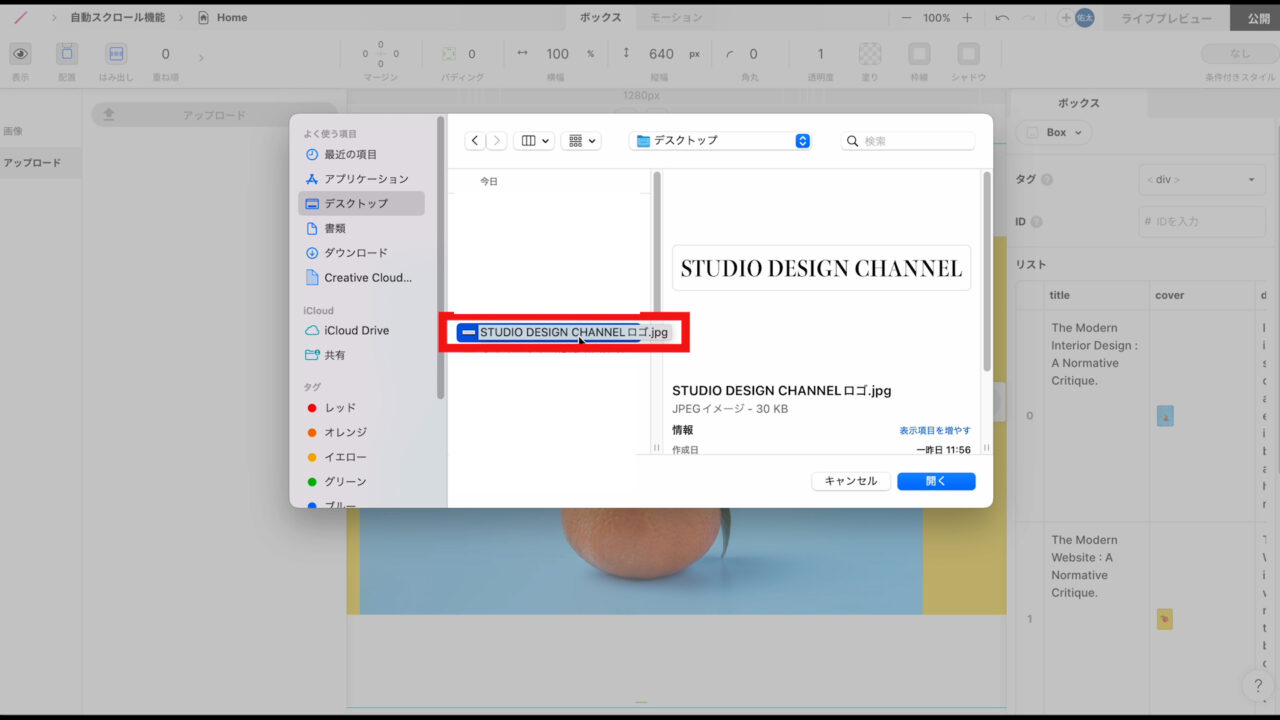Viewport: 1280px width, 720px height.
Task: Open 共有 shared folder in sidebar
Action: 361,355
